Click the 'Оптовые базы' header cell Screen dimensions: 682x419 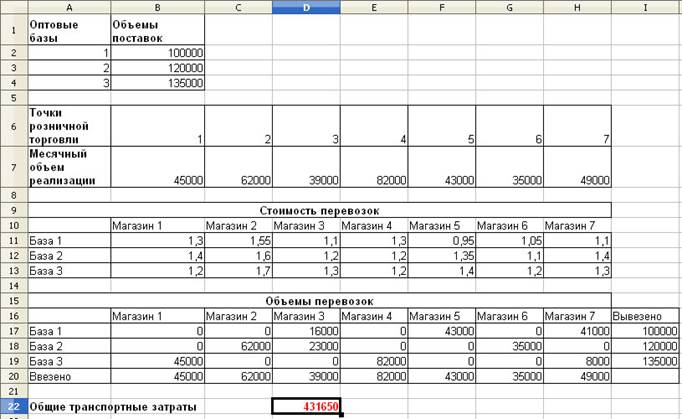click(69, 30)
